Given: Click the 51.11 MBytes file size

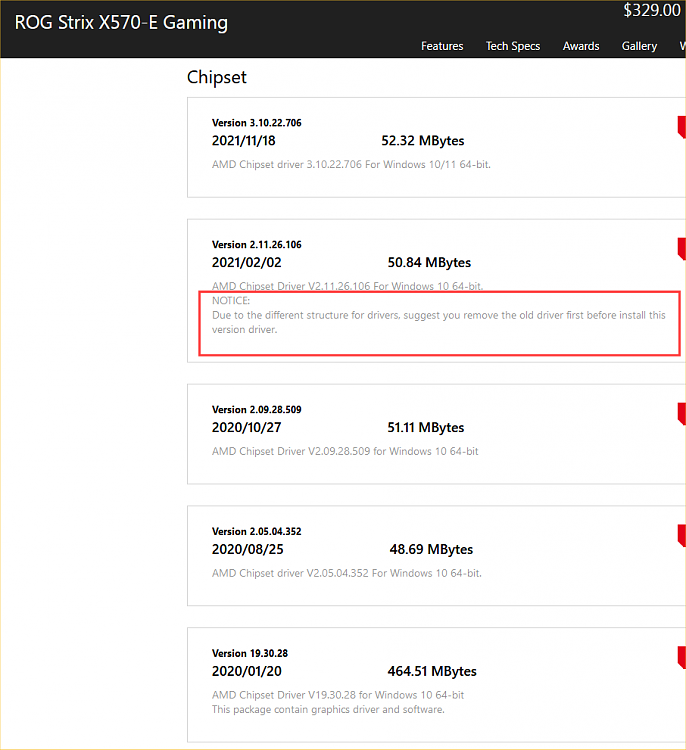Looking at the screenshot, I should pos(426,428).
